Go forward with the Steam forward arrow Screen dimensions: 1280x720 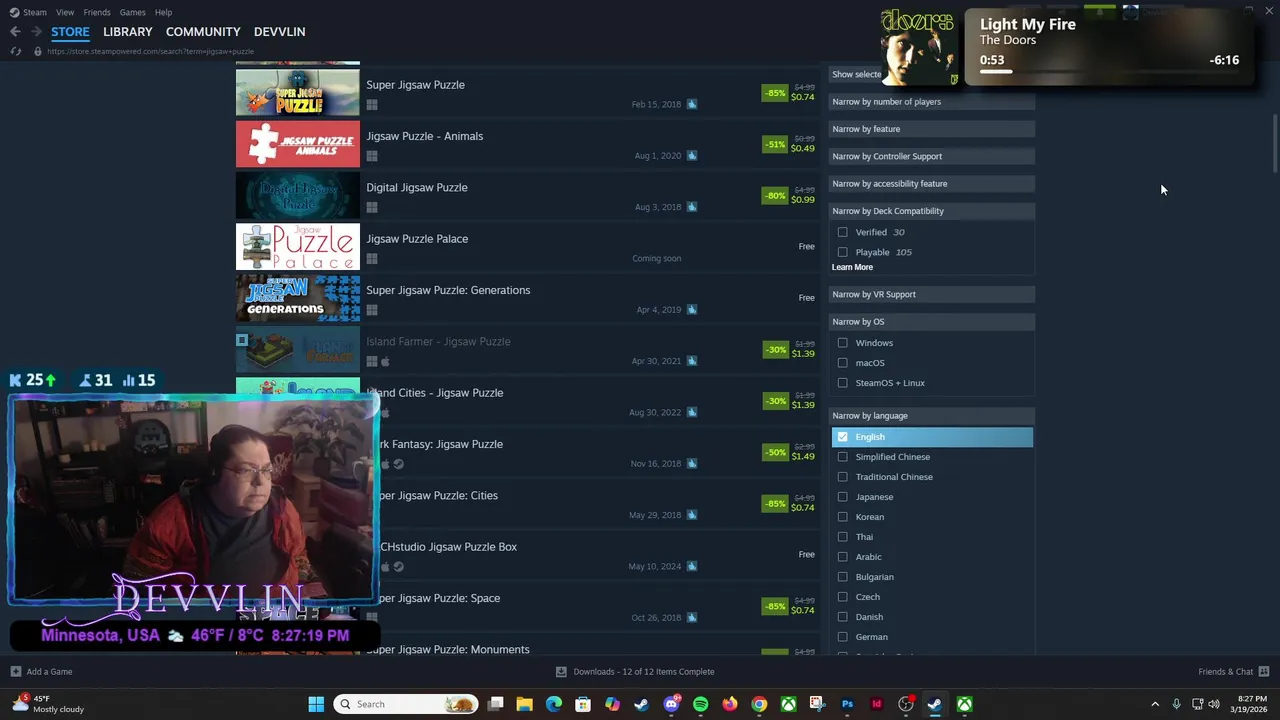[x=36, y=32]
